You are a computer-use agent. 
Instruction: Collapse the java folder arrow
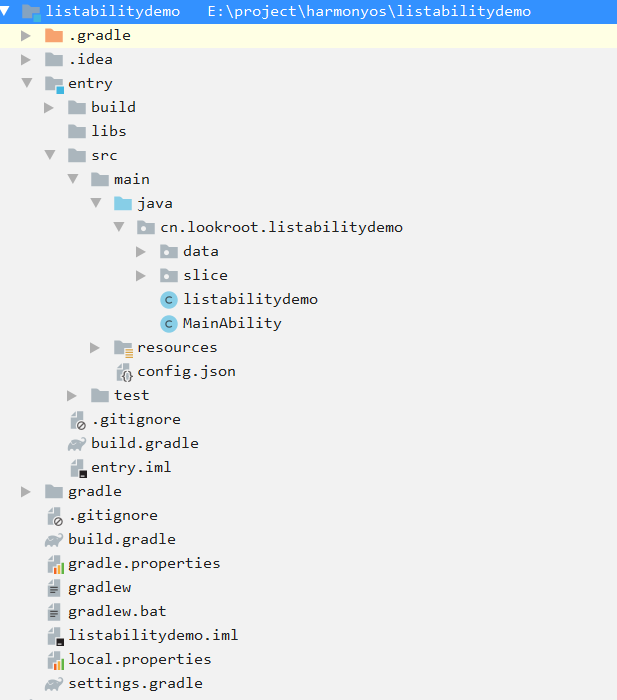(x=95, y=203)
